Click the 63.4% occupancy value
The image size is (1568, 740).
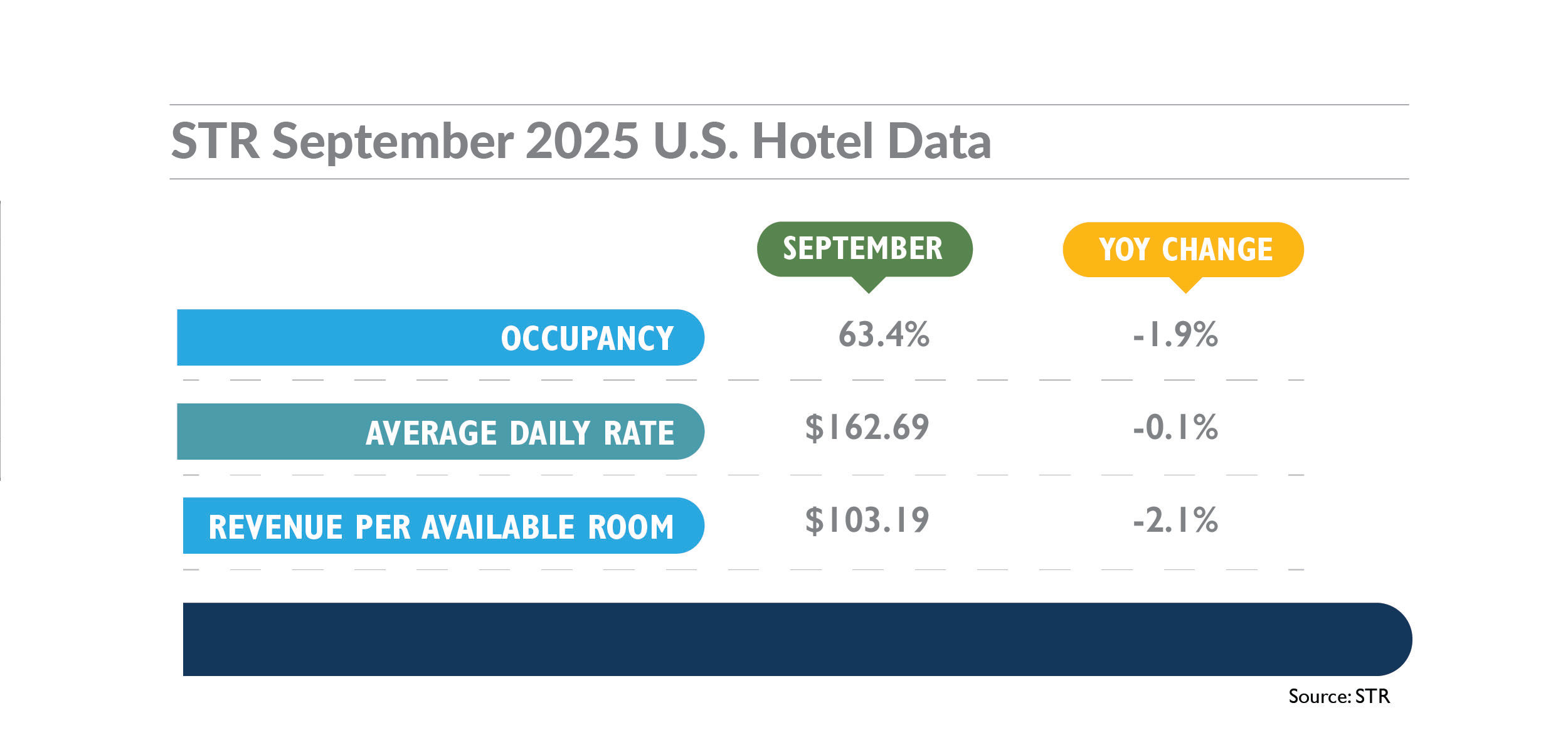click(884, 334)
